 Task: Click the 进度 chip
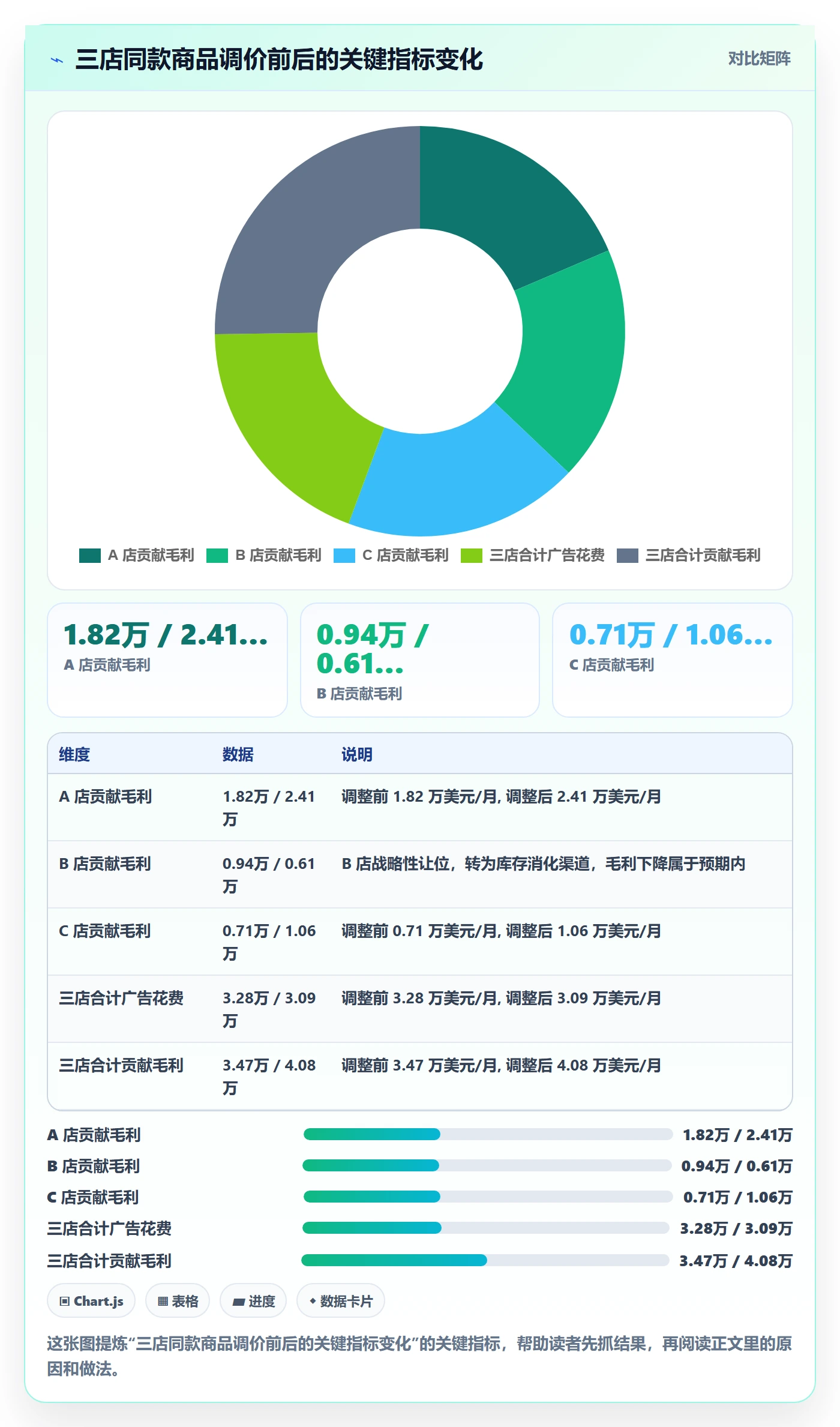(253, 1301)
